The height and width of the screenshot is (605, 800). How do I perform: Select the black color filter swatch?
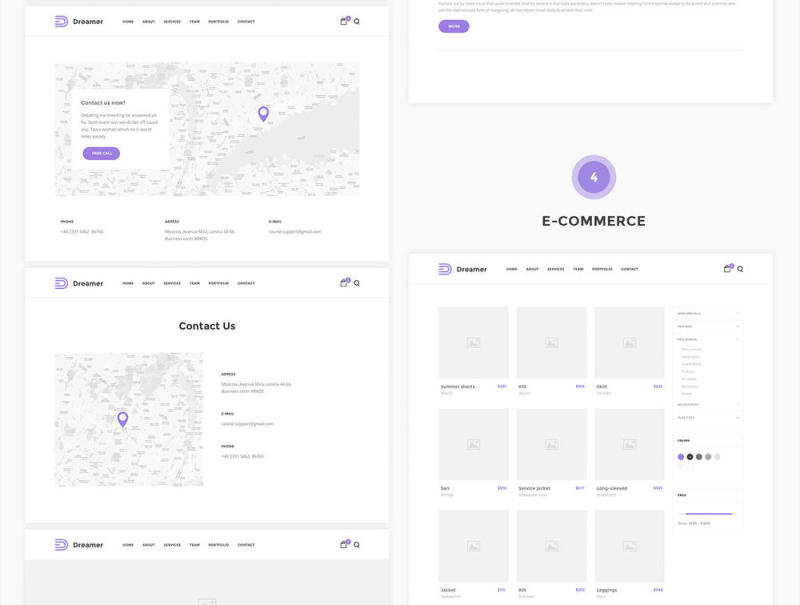[690, 457]
